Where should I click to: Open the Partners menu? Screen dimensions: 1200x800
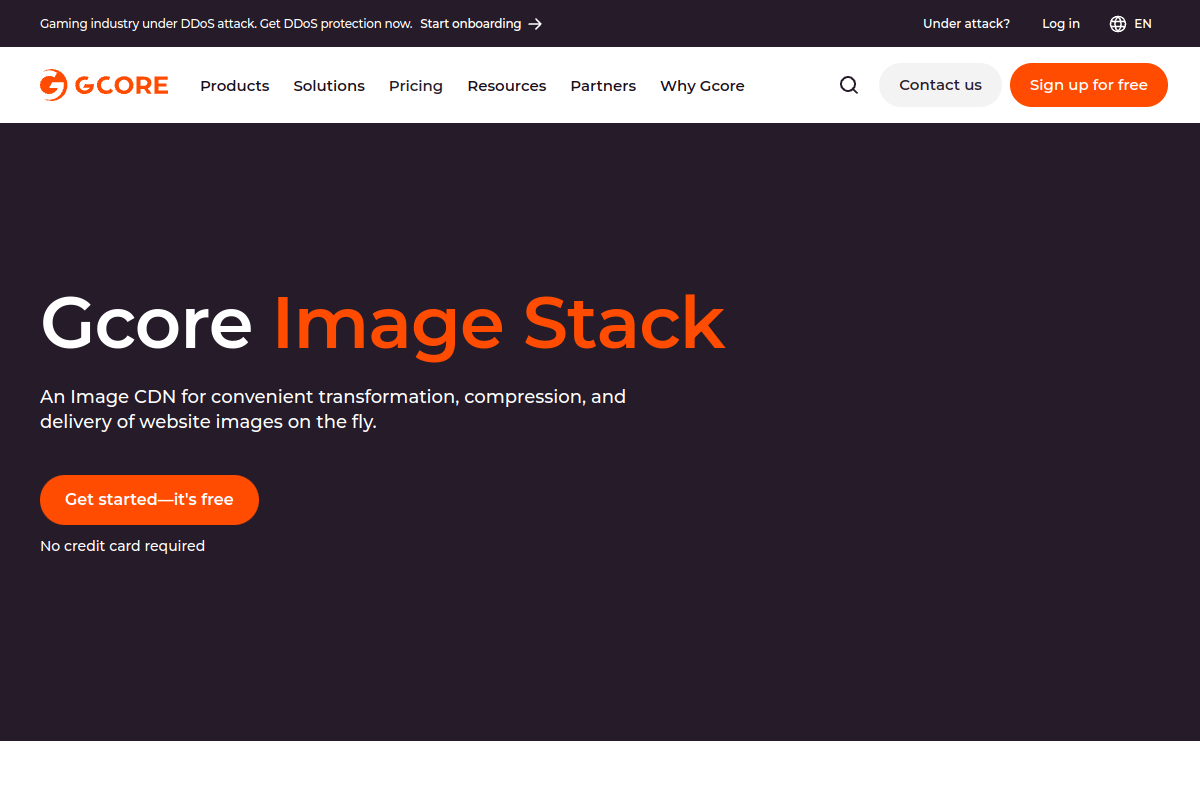(603, 86)
